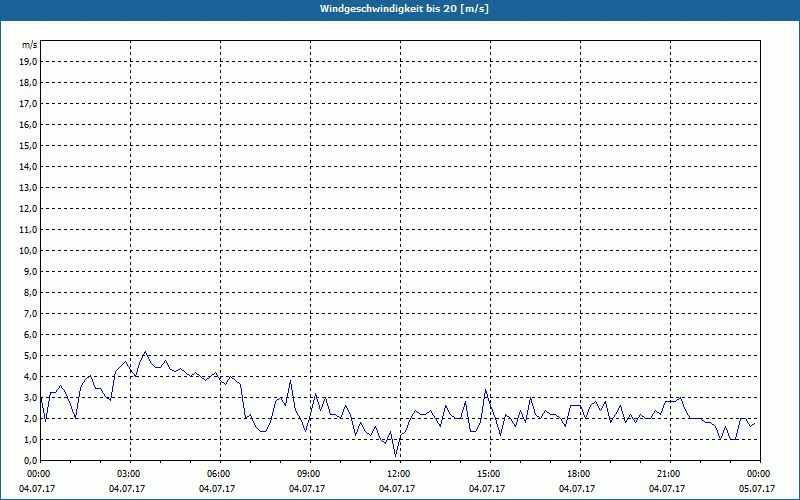Click the 17,0 y-axis label
The height and width of the screenshot is (500, 800).
(x=28, y=104)
